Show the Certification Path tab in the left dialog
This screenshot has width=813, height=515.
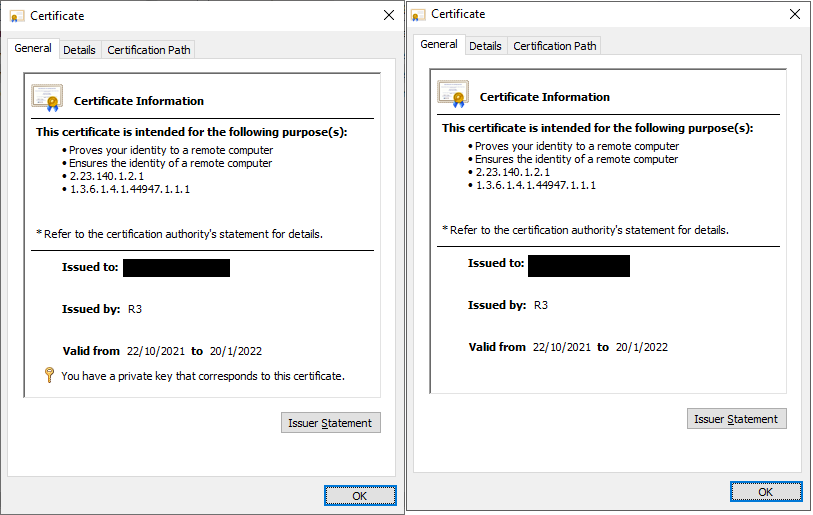click(x=149, y=50)
